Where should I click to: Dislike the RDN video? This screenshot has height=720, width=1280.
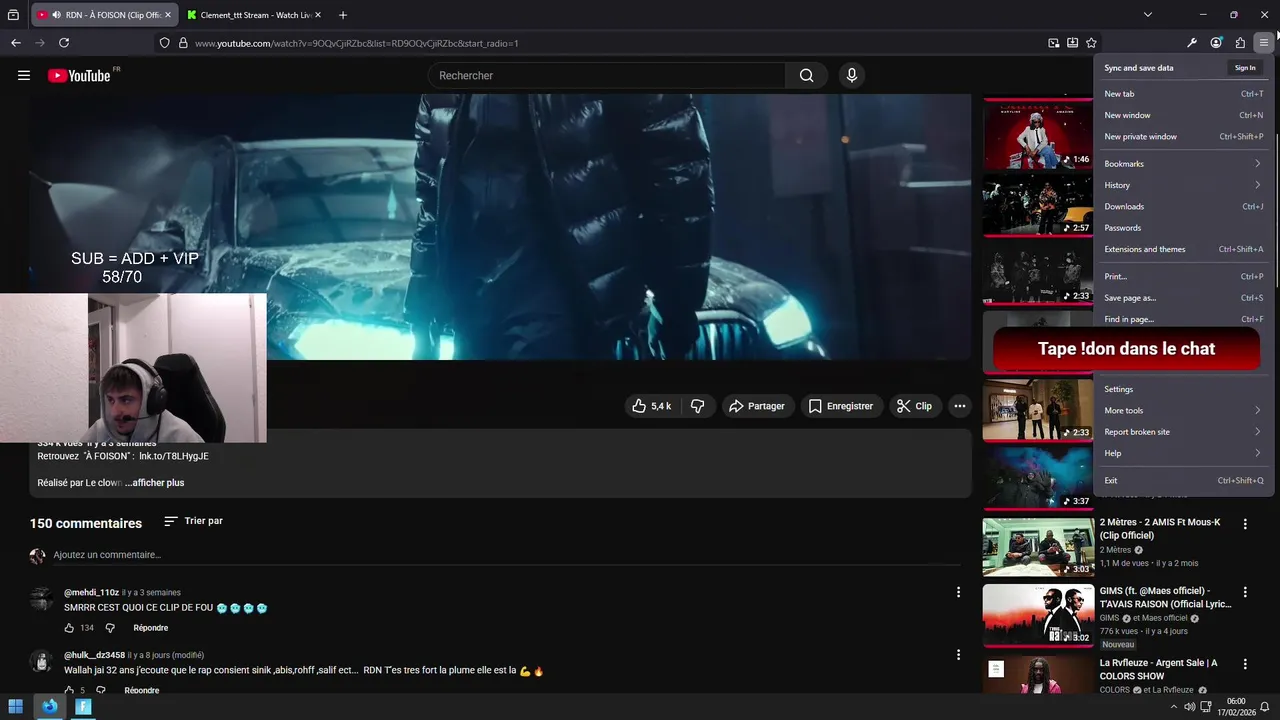point(698,406)
